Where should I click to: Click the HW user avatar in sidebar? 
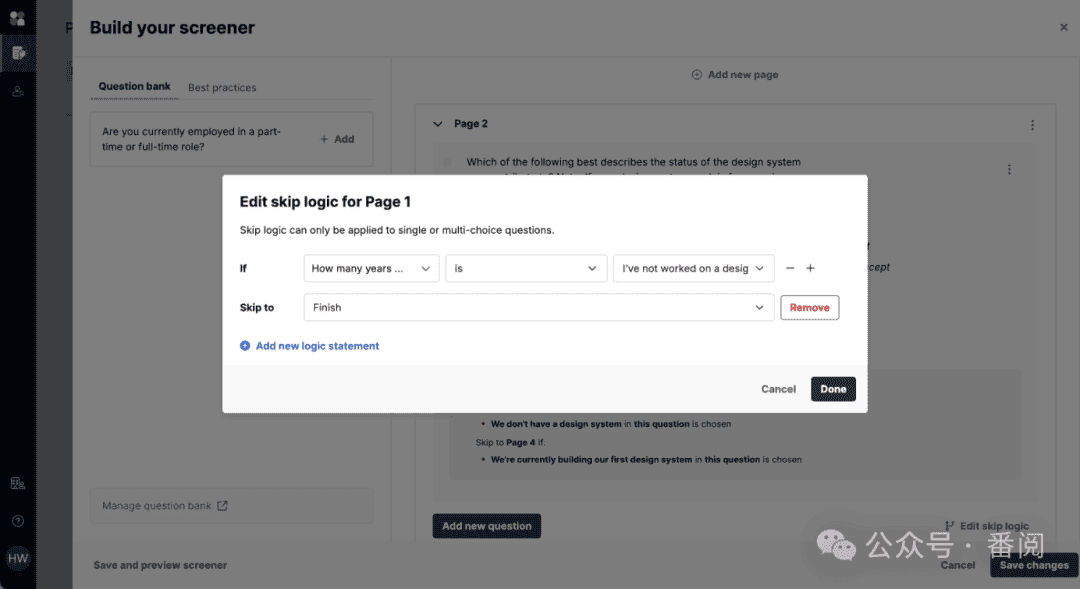(x=18, y=558)
